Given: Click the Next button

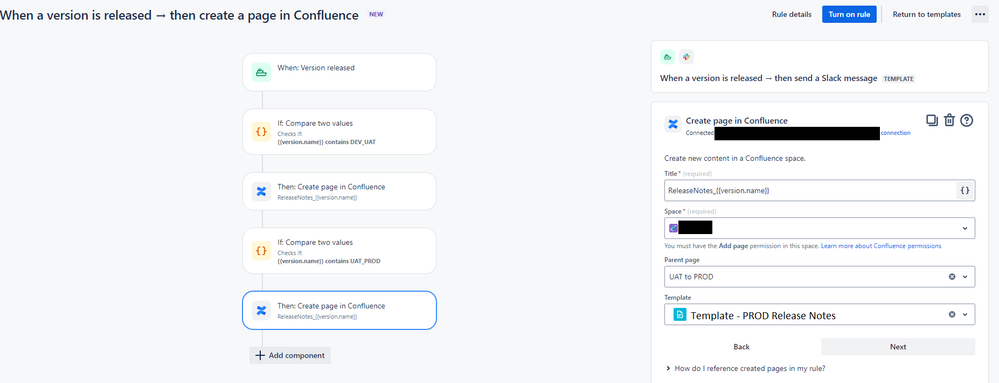Looking at the screenshot, I should click(x=898, y=347).
